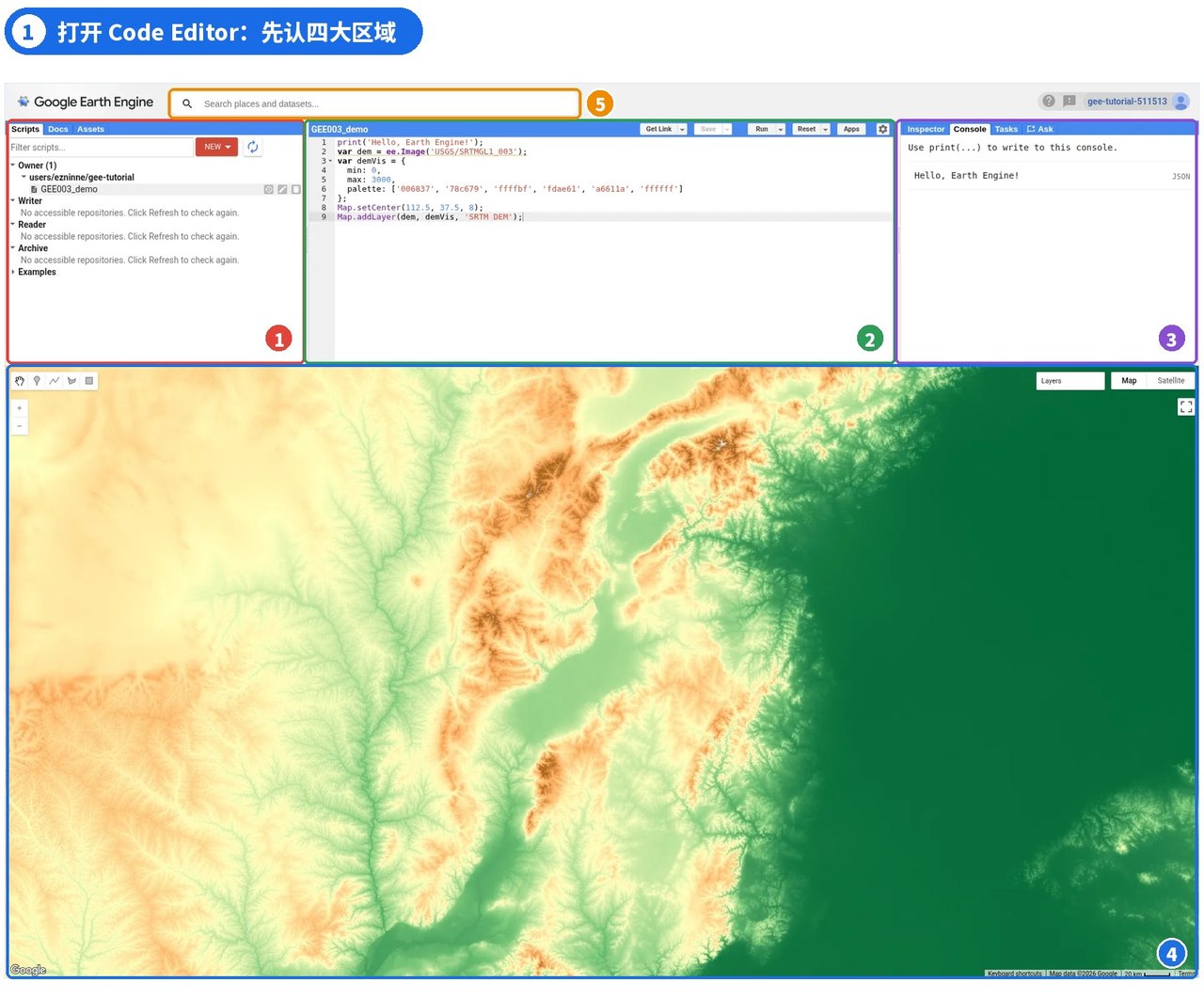Switch to the Docs tab
Screen dimensions: 1204x998
(x=58, y=129)
